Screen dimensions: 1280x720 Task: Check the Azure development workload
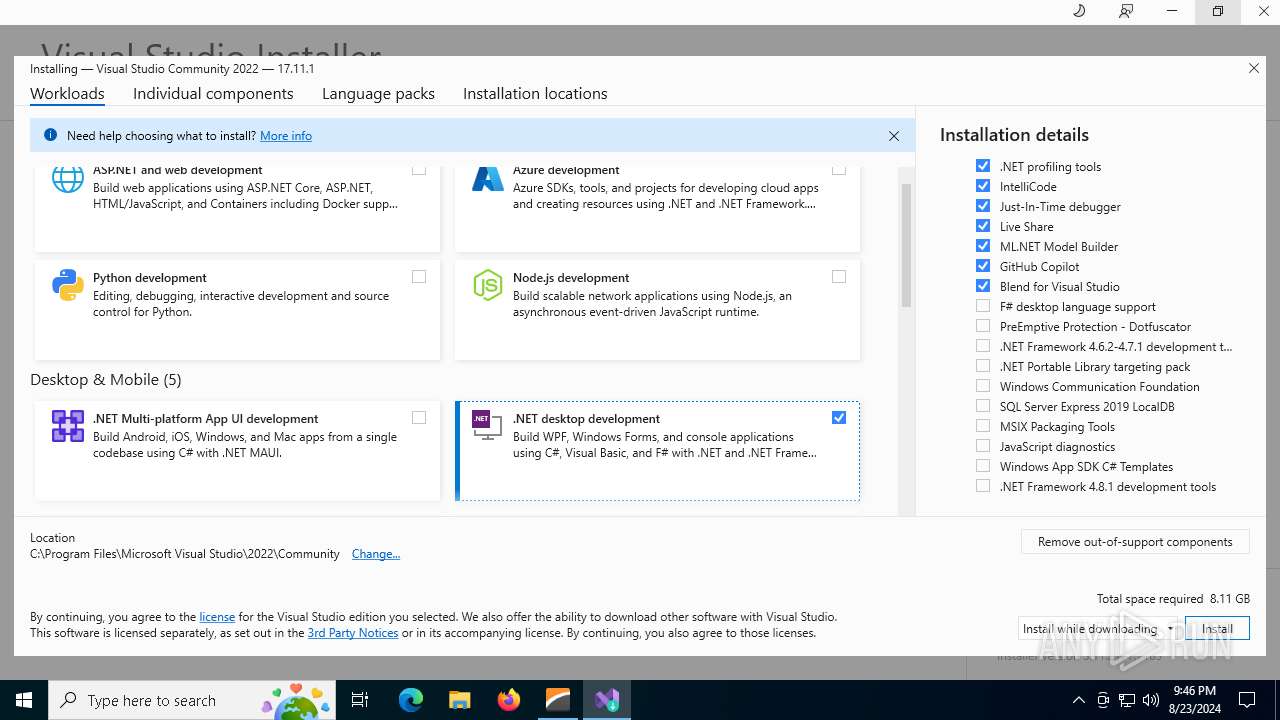click(839, 169)
